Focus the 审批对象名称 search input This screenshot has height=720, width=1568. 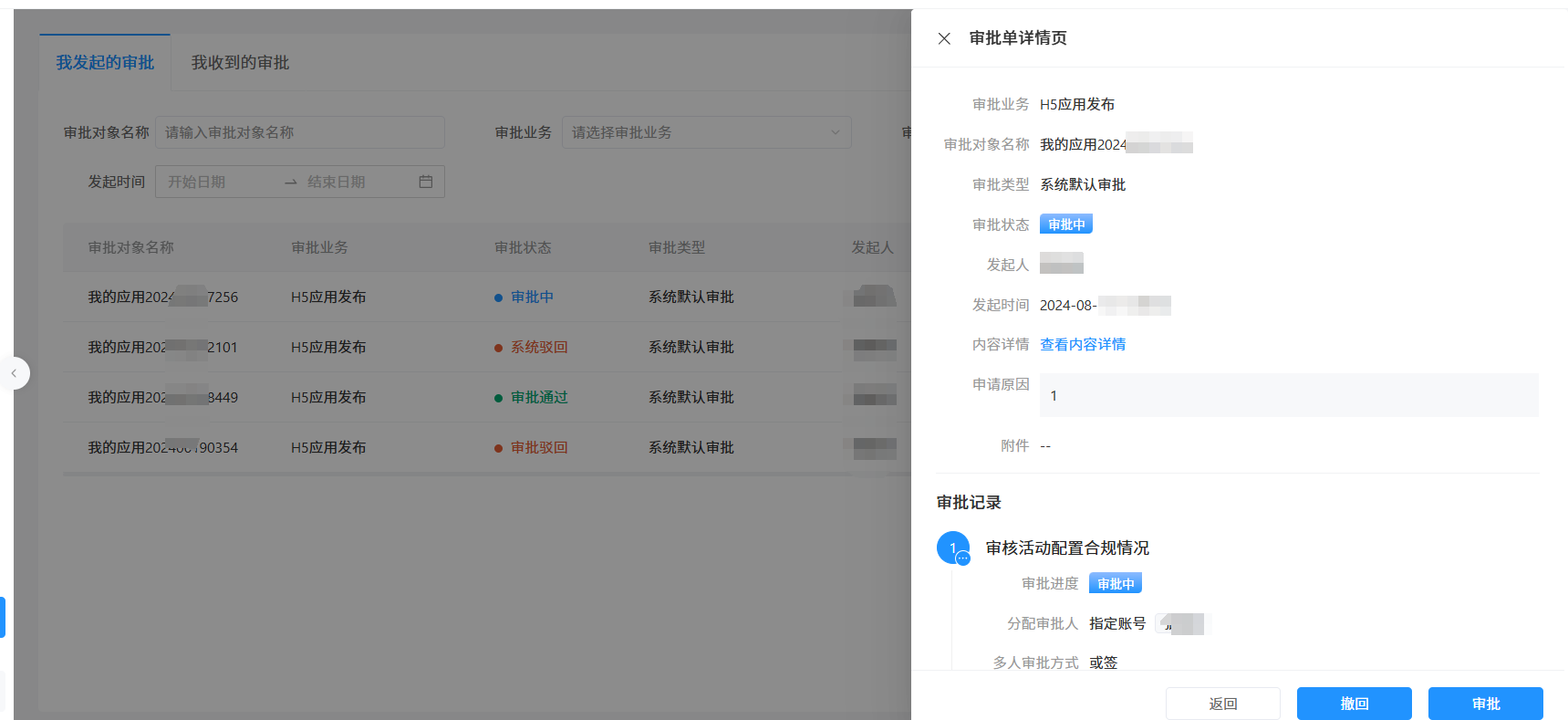299,132
